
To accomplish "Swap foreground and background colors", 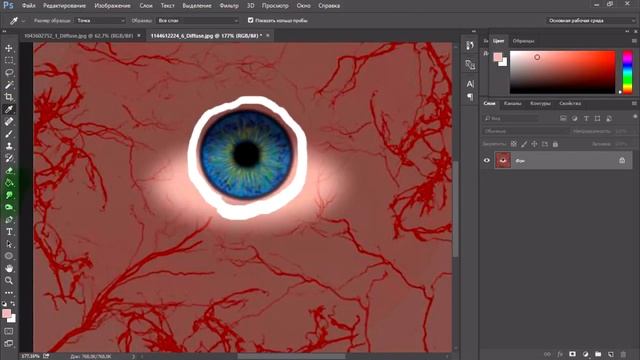I will pyautogui.click(x=13, y=304).
